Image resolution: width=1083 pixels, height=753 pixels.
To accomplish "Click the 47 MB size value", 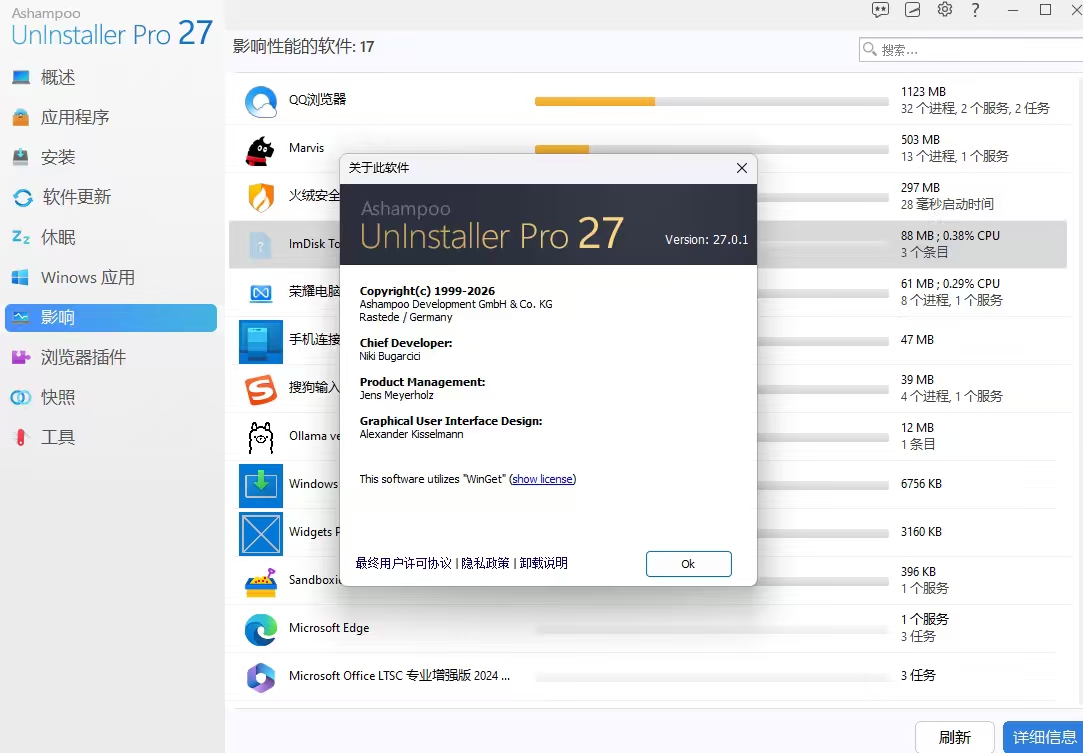I will [917, 340].
